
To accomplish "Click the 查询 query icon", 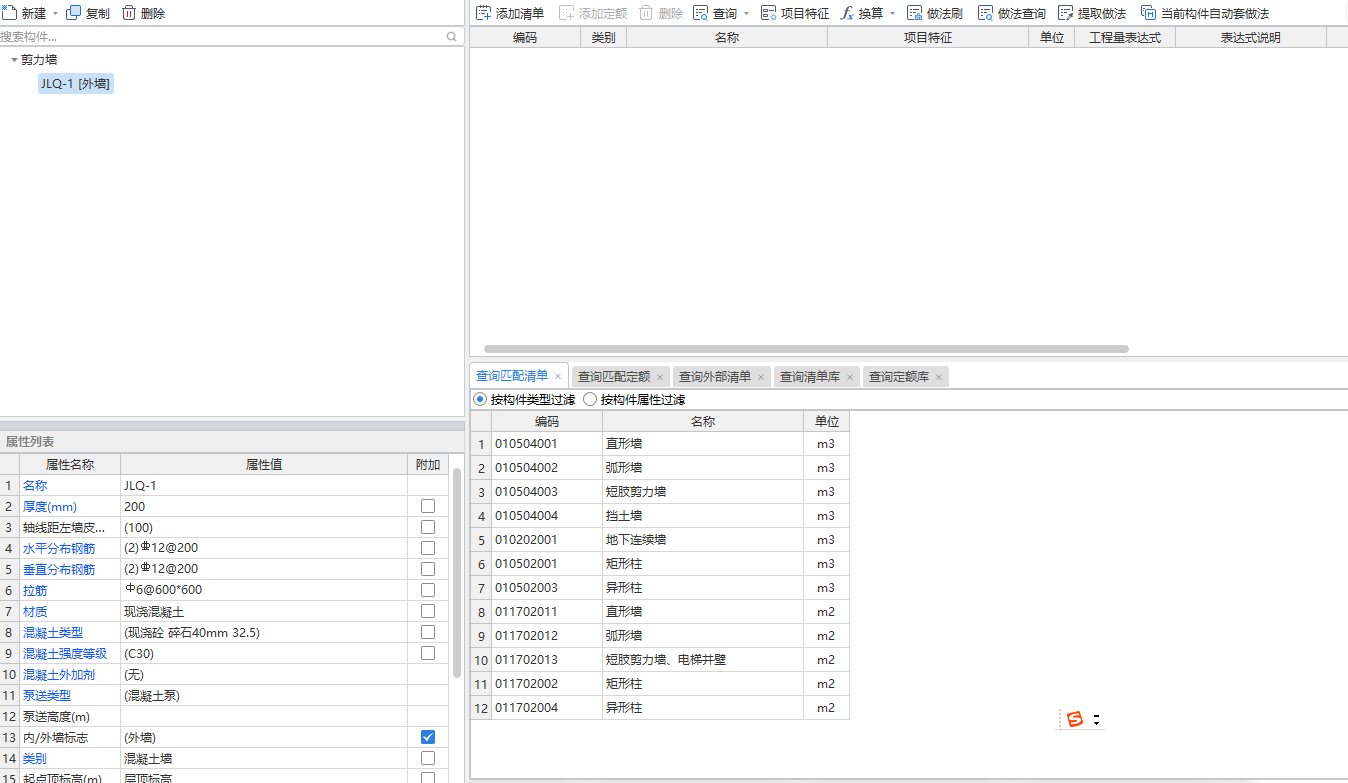I will point(700,13).
